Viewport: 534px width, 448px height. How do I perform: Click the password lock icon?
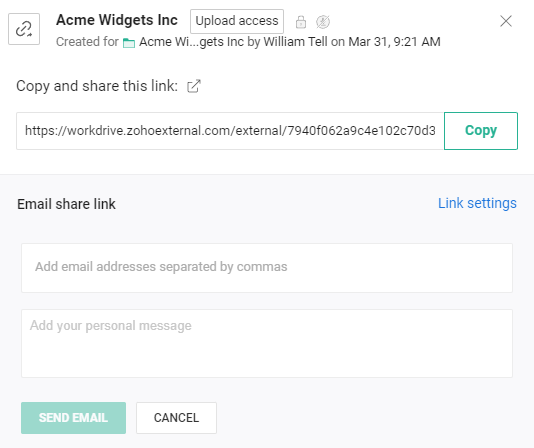pyautogui.click(x=301, y=22)
